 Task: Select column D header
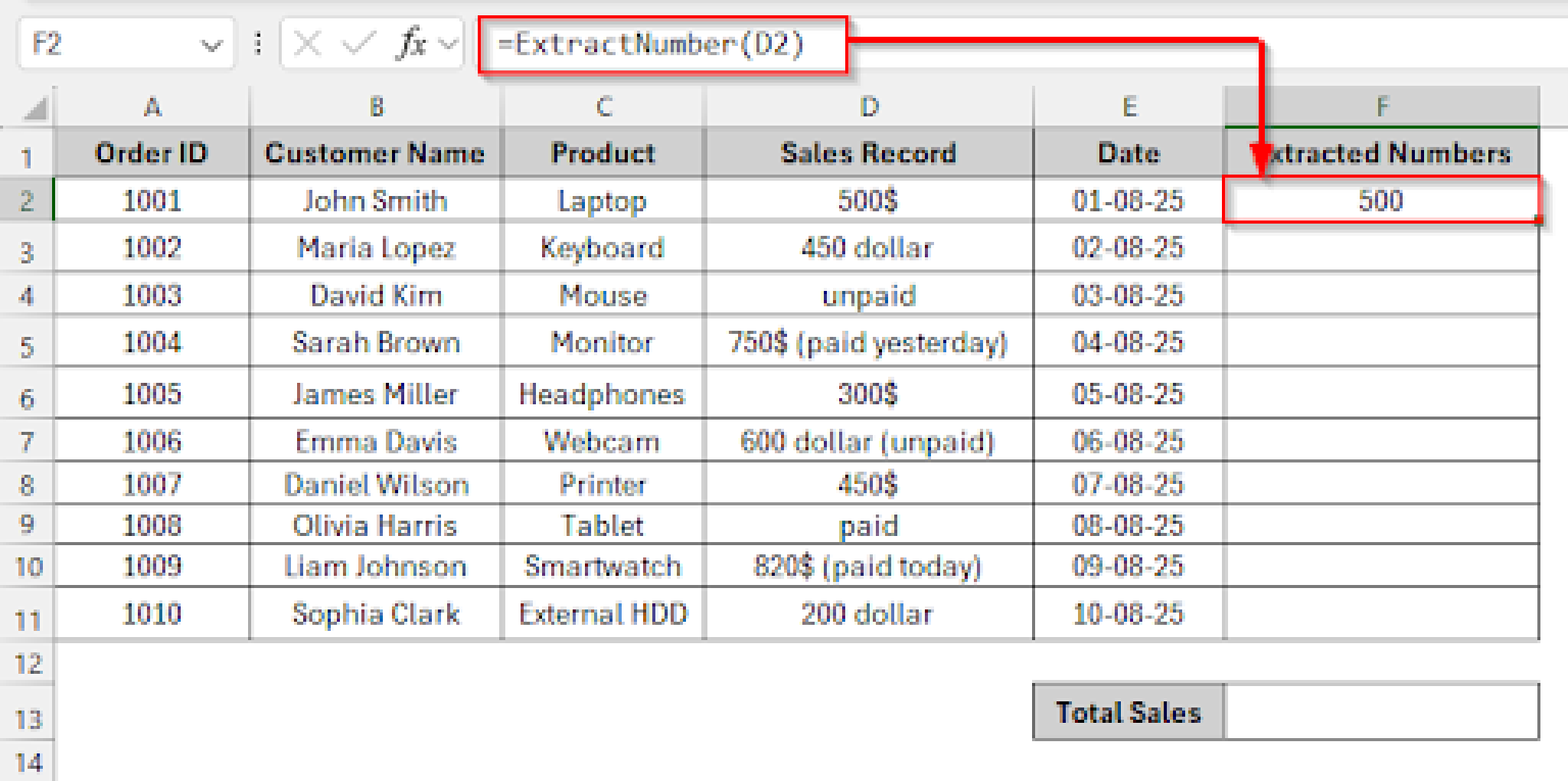869,107
